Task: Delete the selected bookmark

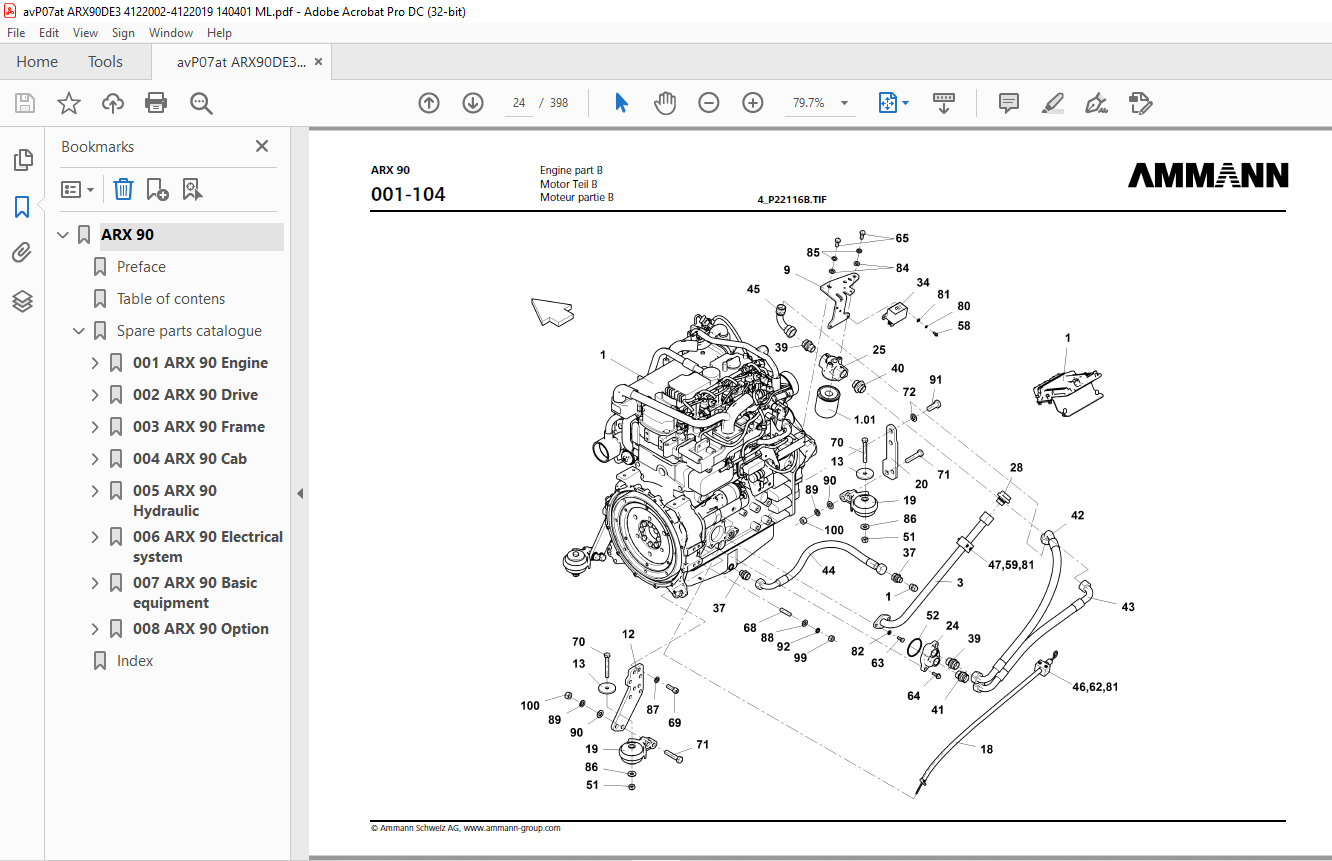Action: (x=123, y=189)
